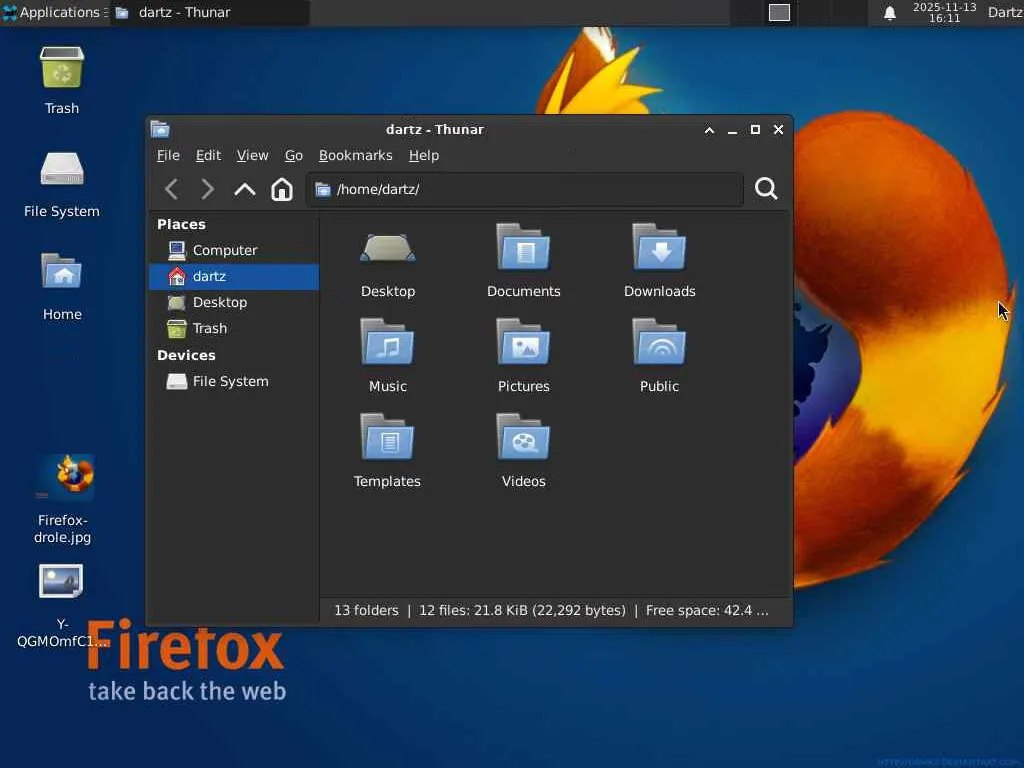Open the Desktop folder in file pane
1024x768 pixels.
pos(388,261)
